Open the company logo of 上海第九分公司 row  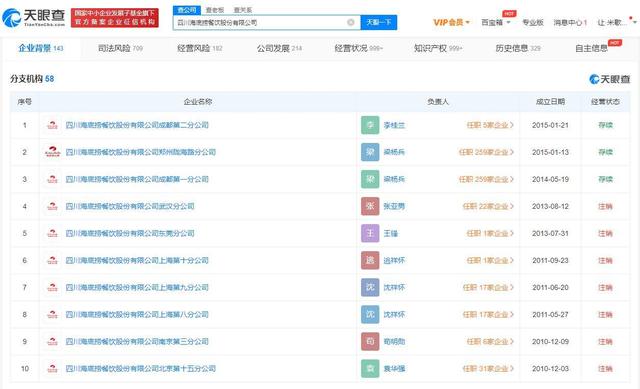(x=52, y=287)
